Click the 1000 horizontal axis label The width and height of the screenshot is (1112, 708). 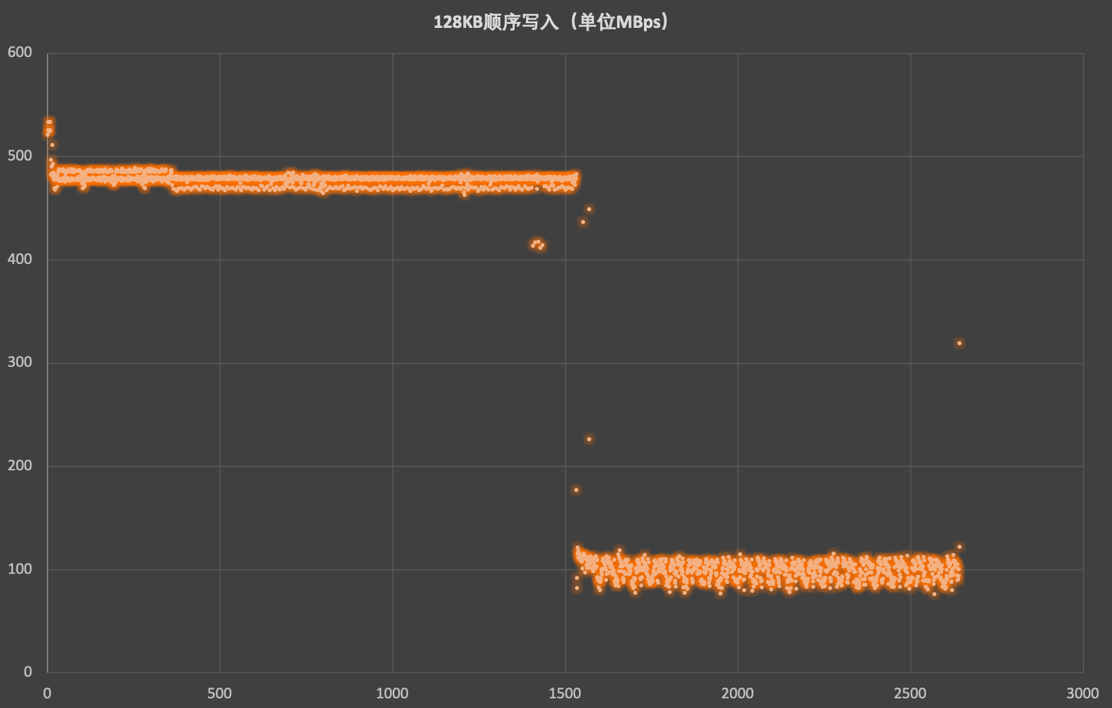point(392,693)
